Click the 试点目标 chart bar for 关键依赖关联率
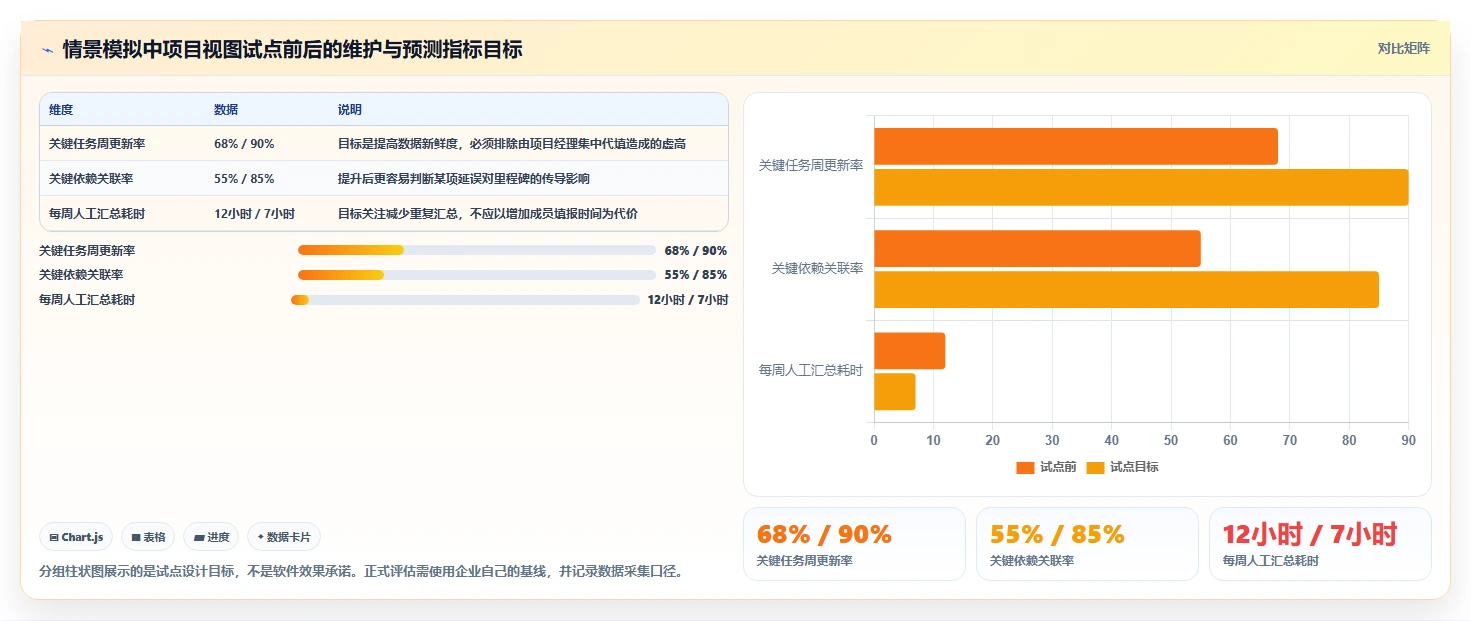This screenshot has width=1471, height=621. tap(1126, 289)
